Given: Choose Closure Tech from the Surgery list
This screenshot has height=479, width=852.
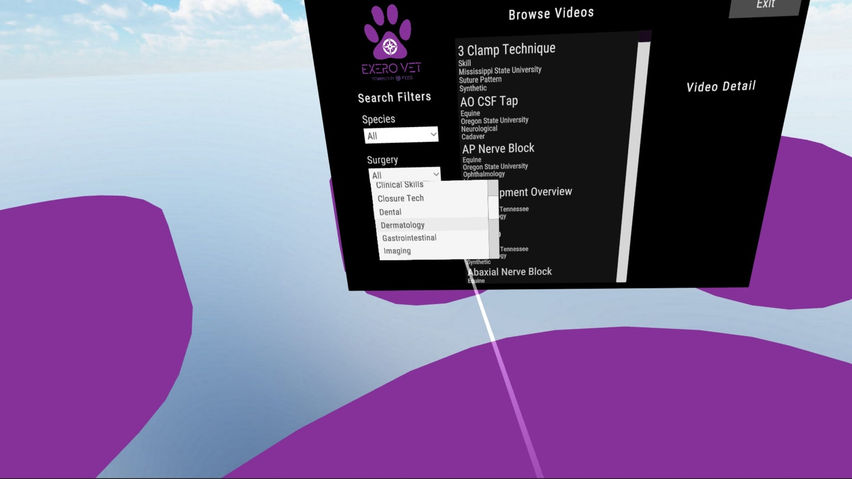Looking at the screenshot, I should pyautogui.click(x=400, y=198).
